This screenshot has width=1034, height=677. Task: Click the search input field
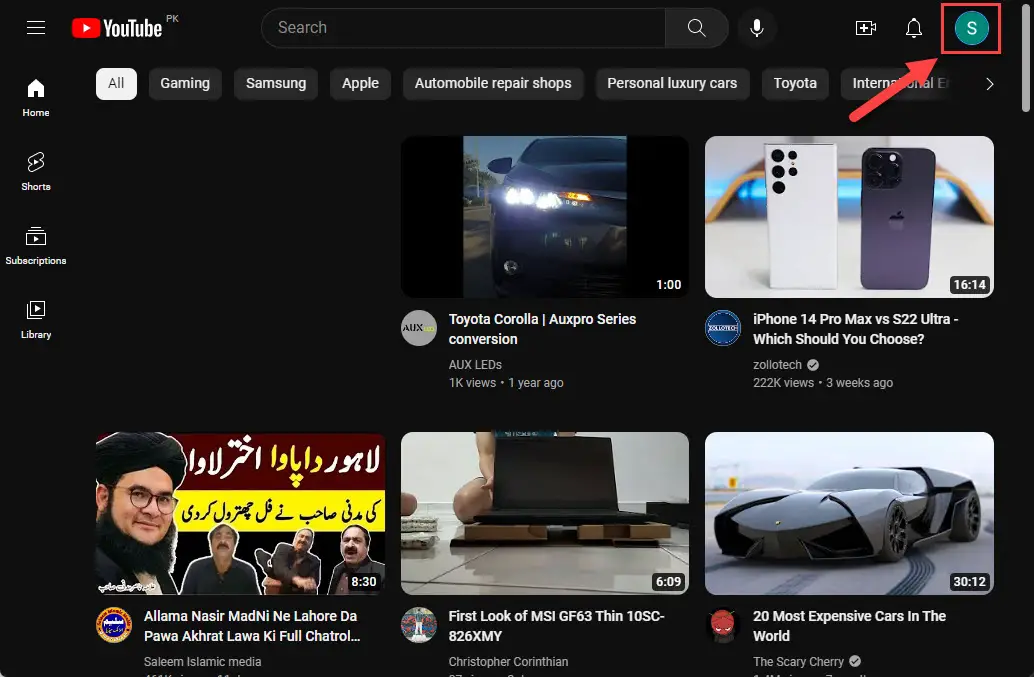point(463,28)
